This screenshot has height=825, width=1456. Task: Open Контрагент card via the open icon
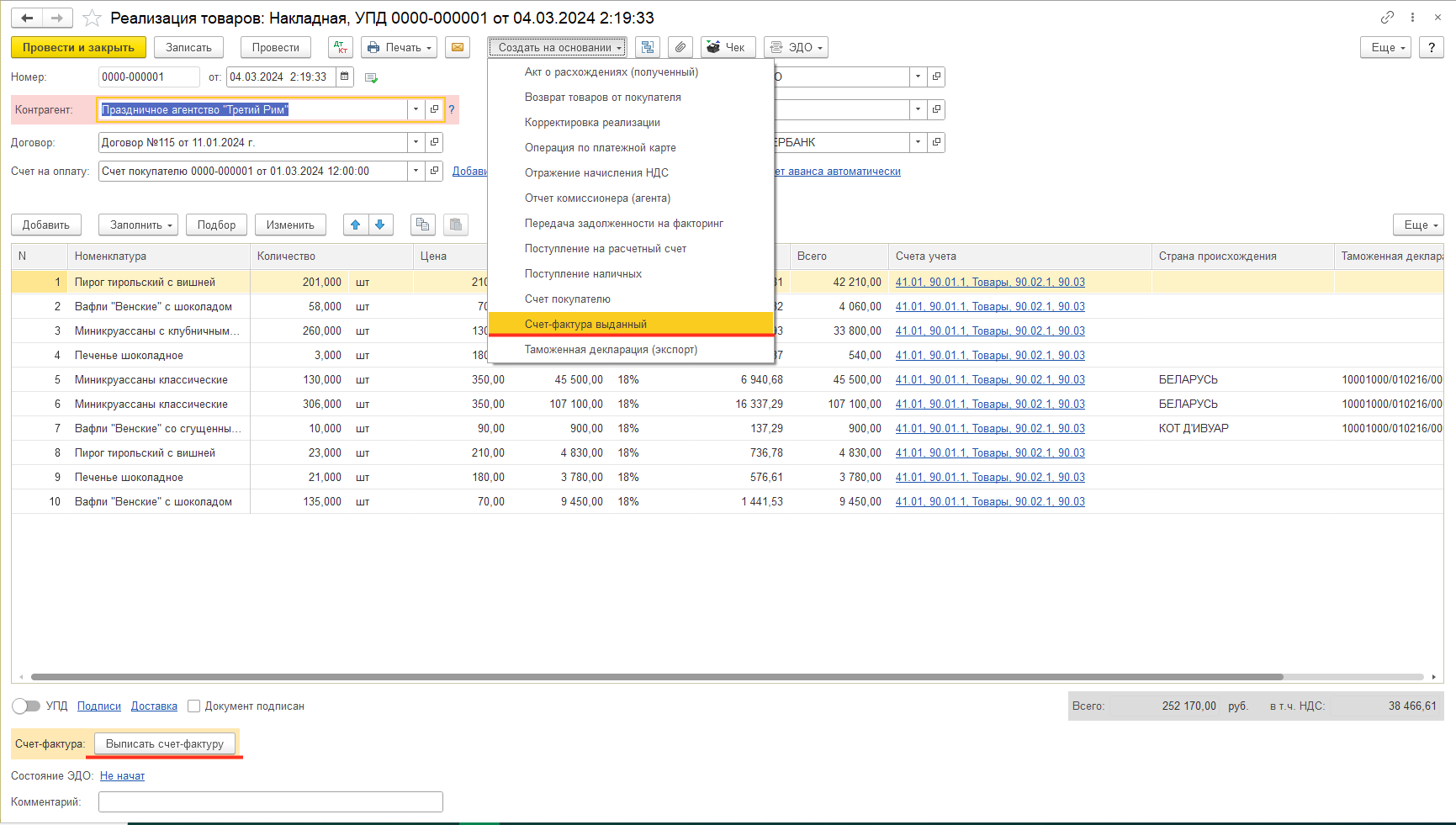[435, 109]
